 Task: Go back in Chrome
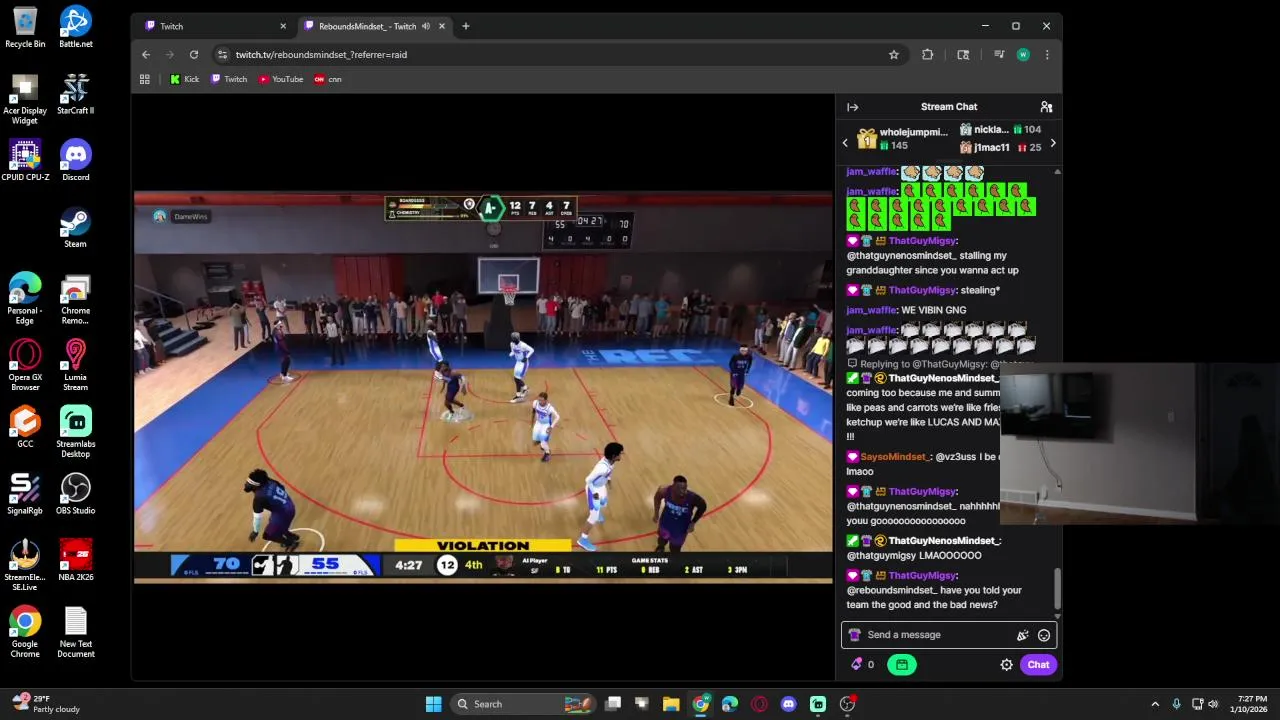(146, 55)
